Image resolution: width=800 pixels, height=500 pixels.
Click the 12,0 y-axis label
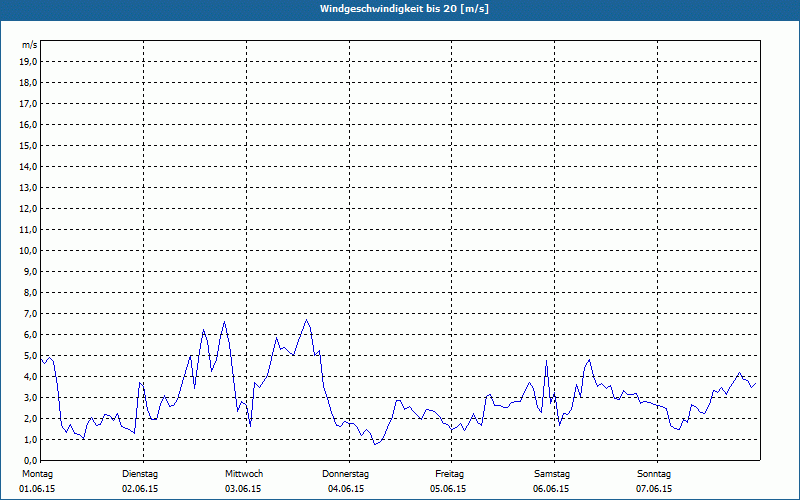click(28, 209)
